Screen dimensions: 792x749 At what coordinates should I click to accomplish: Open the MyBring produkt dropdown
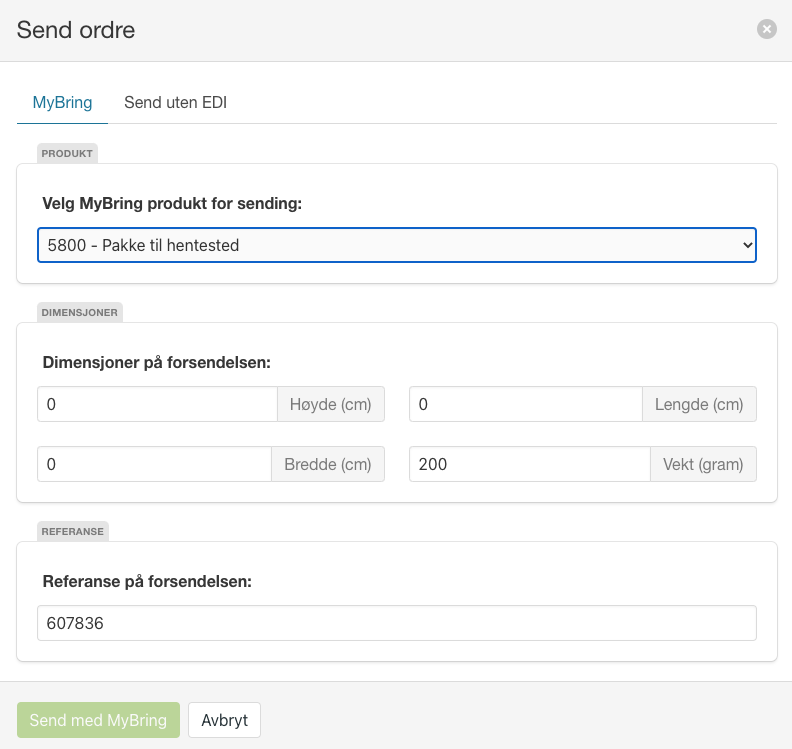coord(397,245)
